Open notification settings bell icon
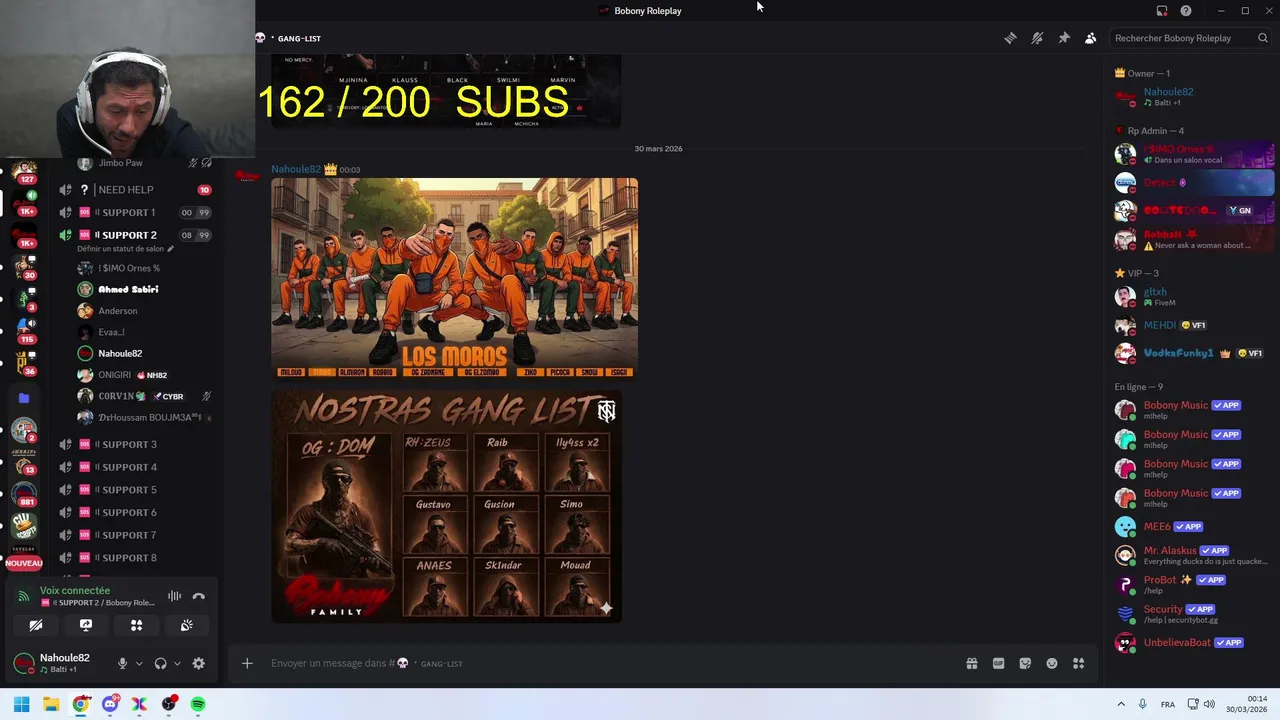 [1037, 38]
